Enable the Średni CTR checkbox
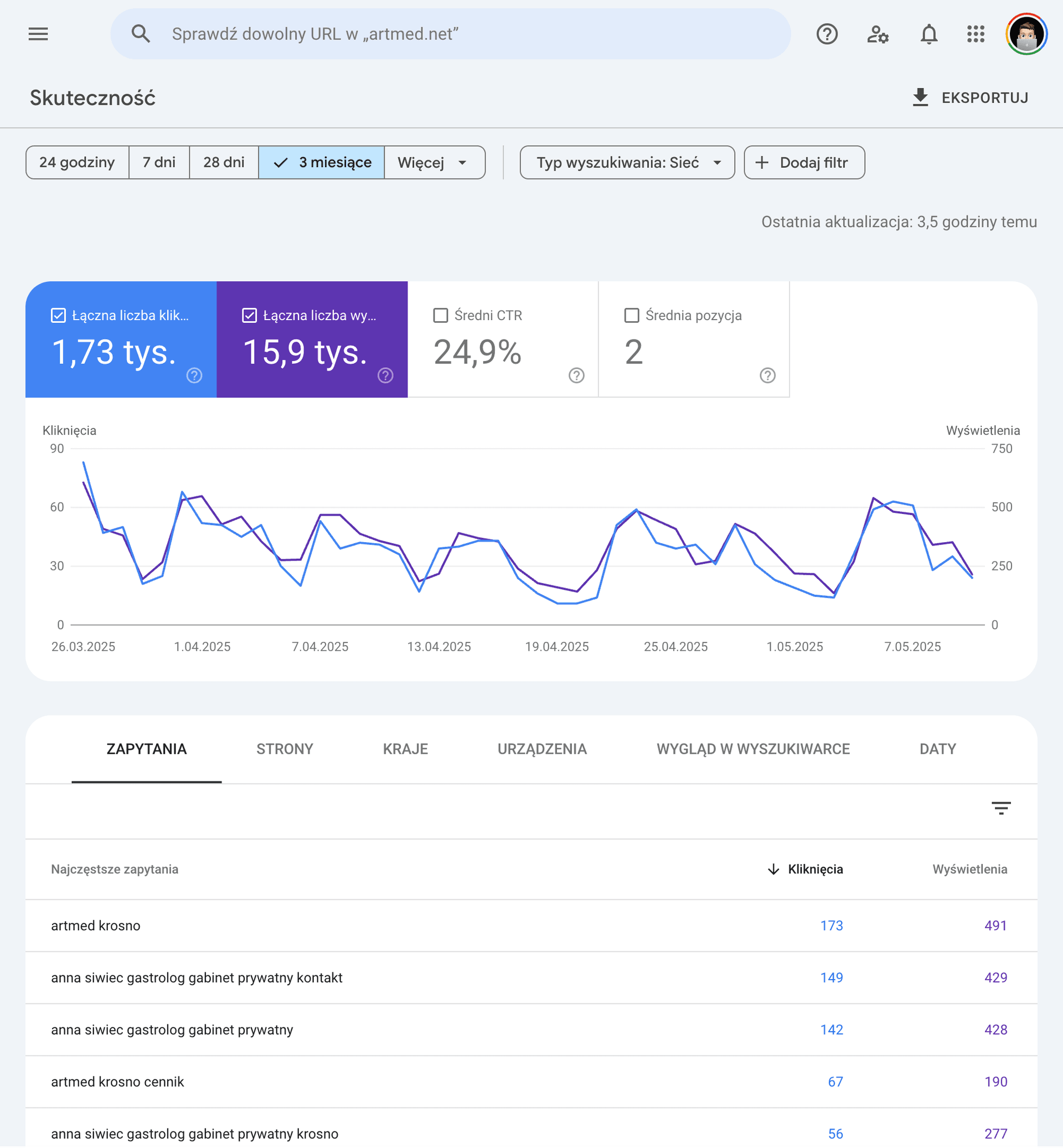Viewport: 1063px width, 1148px height. [441, 315]
